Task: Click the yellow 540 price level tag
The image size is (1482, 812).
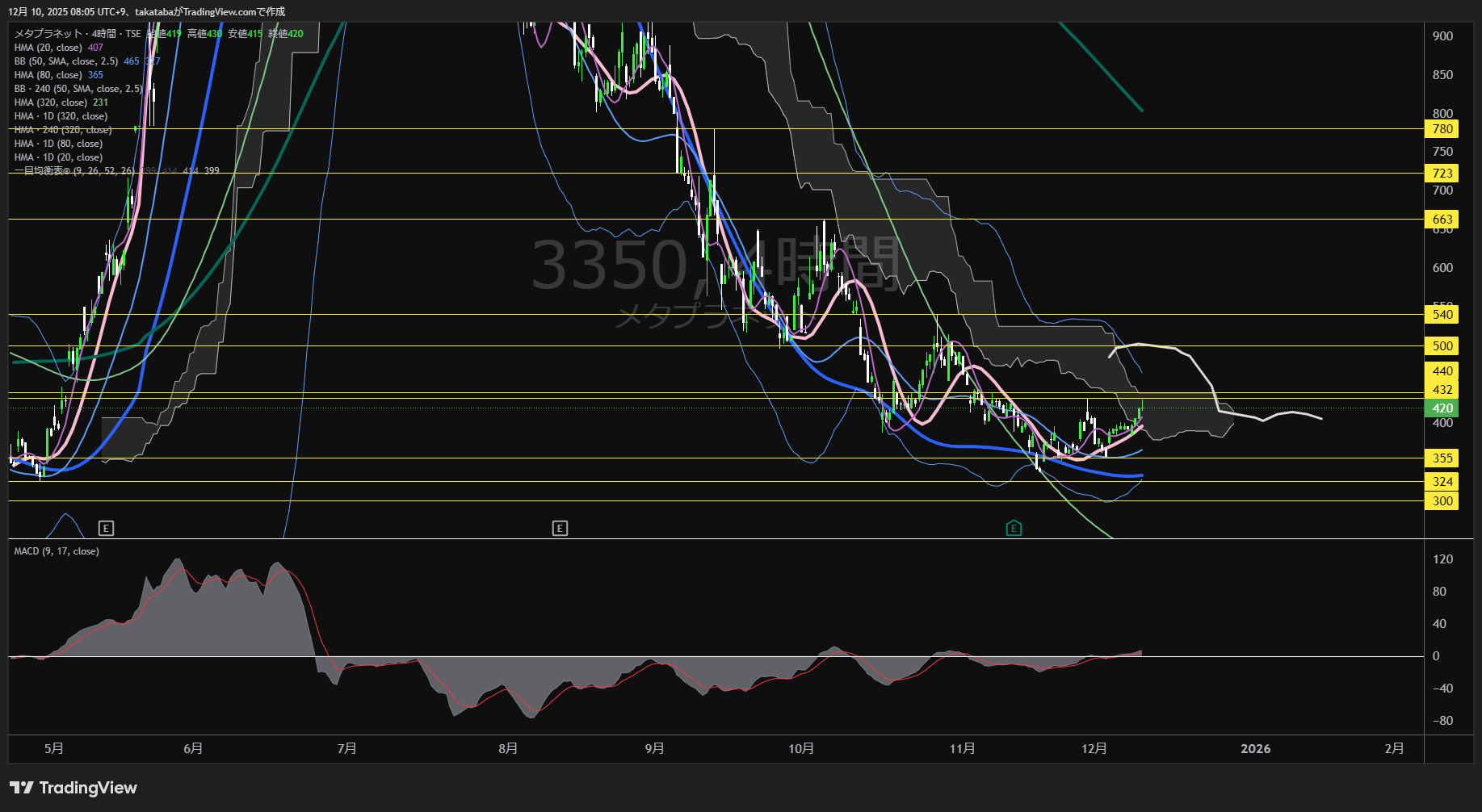Action: pos(1442,315)
